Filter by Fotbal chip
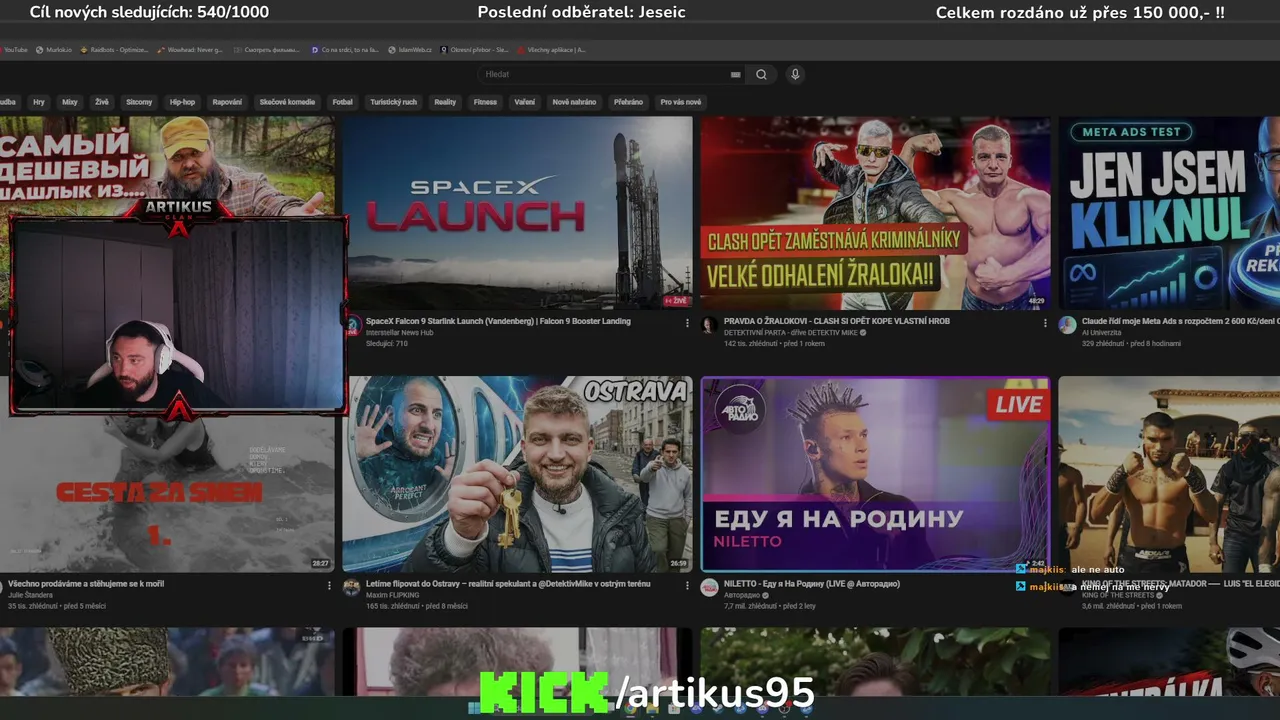Image resolution: width=1280 pixels, height=720 pixels. pos(343,102)
